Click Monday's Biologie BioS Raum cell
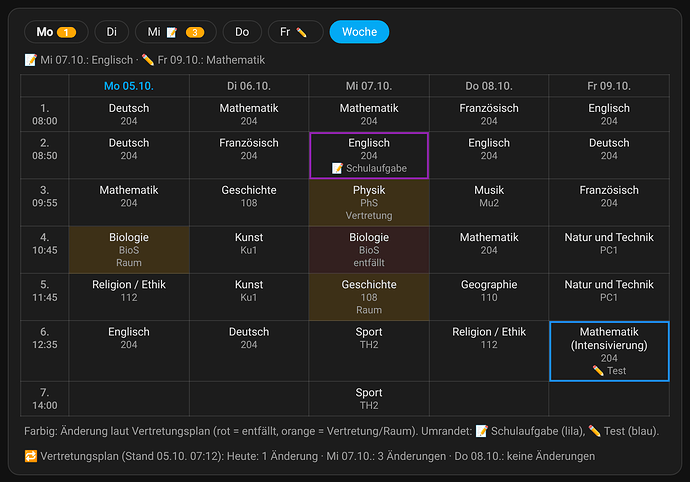 tap(129, 250)
